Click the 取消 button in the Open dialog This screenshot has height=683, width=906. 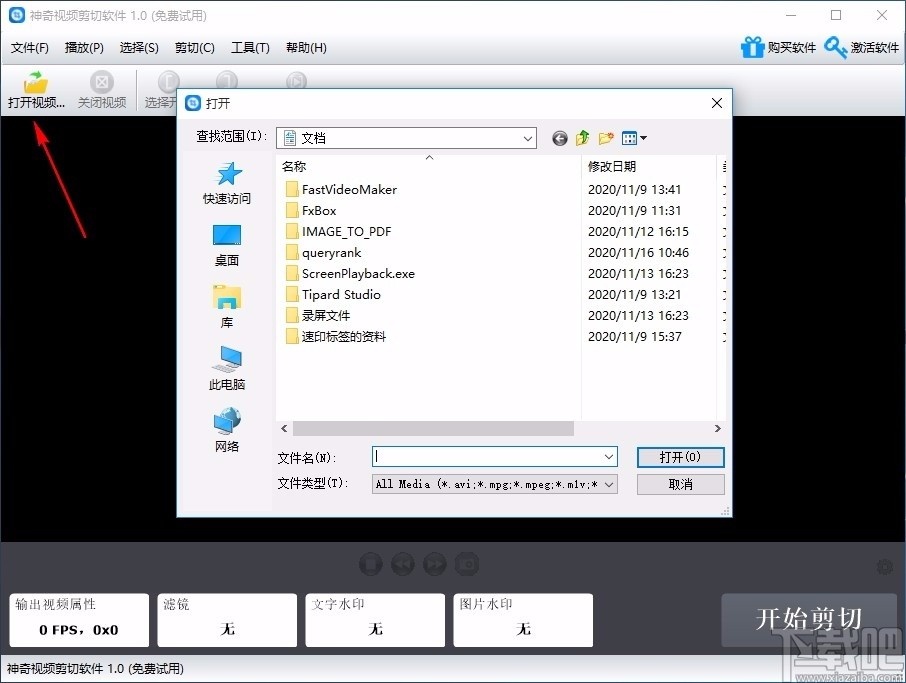pos(680,483)
